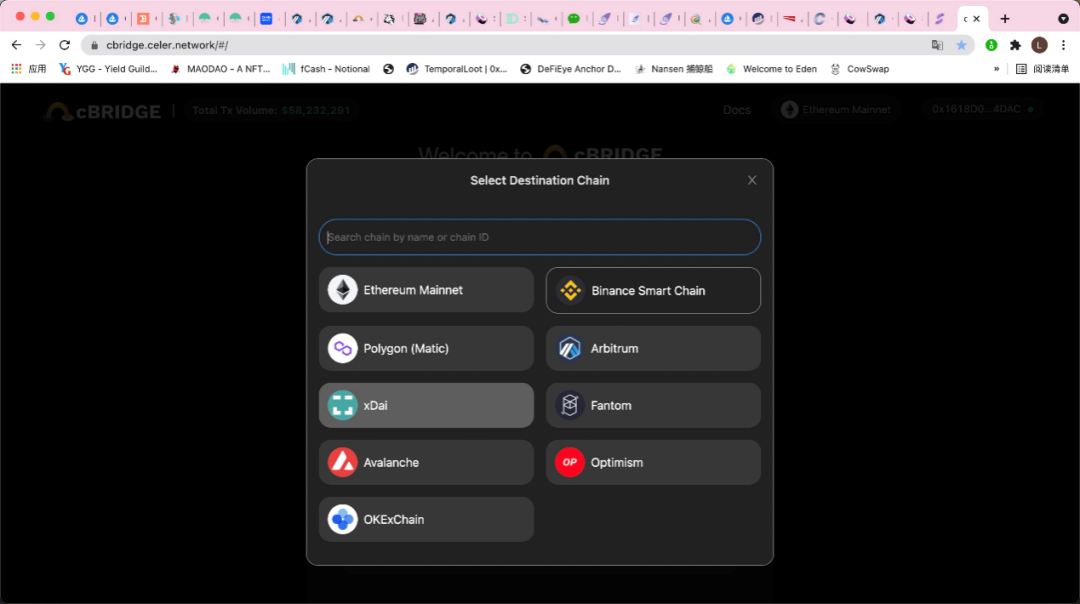Open the YGG - Yield Guild bookmark
This screenshot has height=604, width=1080.
coord(108,69)
